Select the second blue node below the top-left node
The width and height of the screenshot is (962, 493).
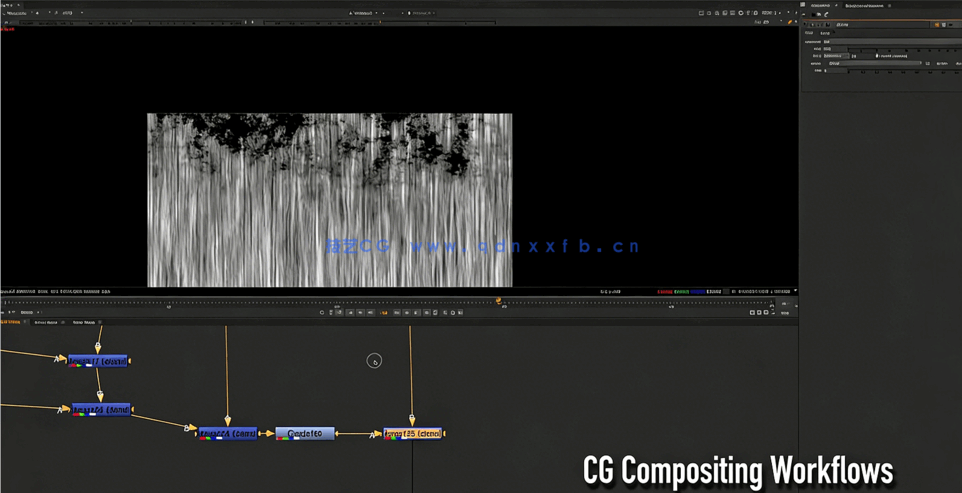101,410
